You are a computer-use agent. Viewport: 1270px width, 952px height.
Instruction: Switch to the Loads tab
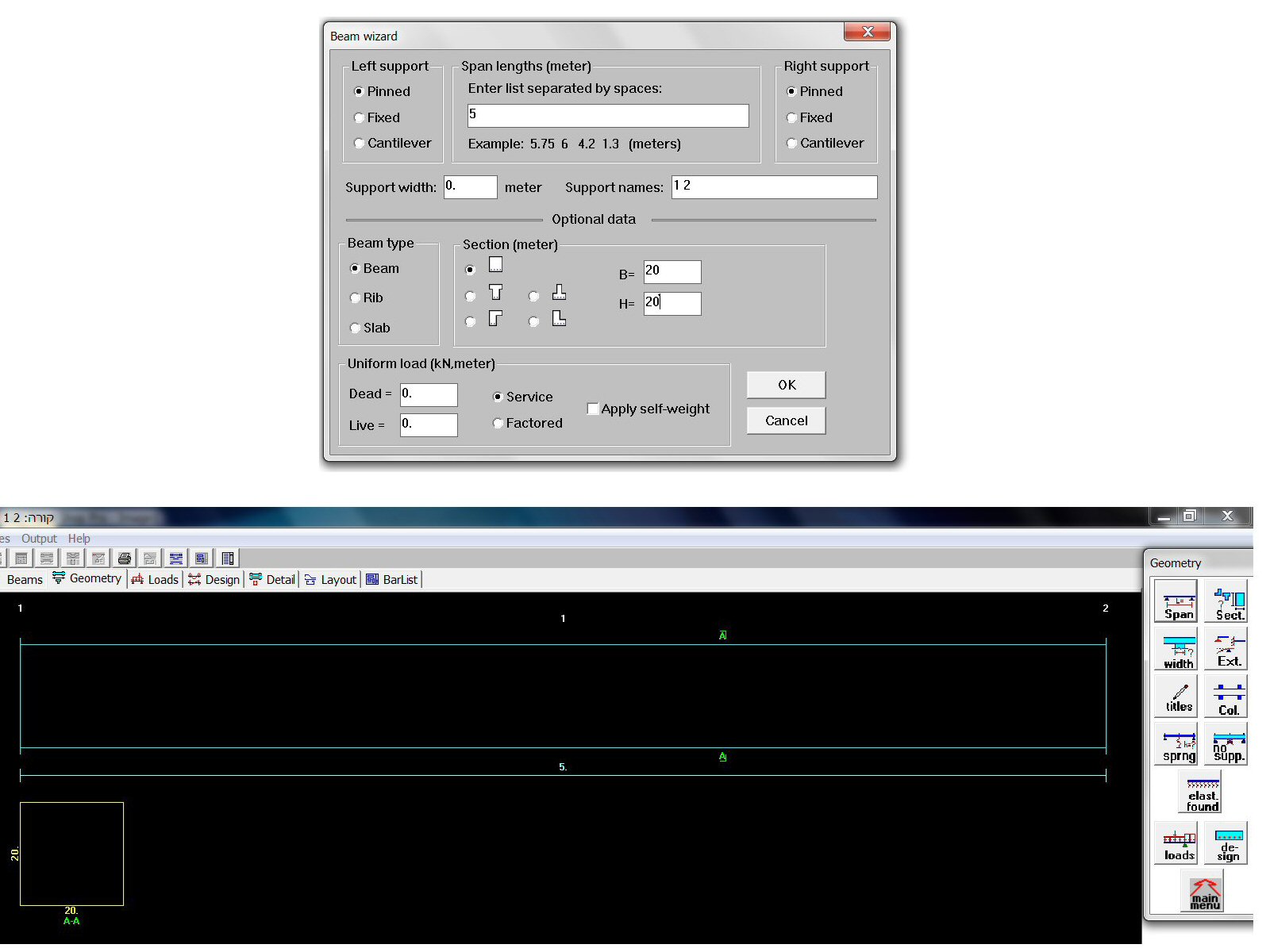tap(155, 579)
